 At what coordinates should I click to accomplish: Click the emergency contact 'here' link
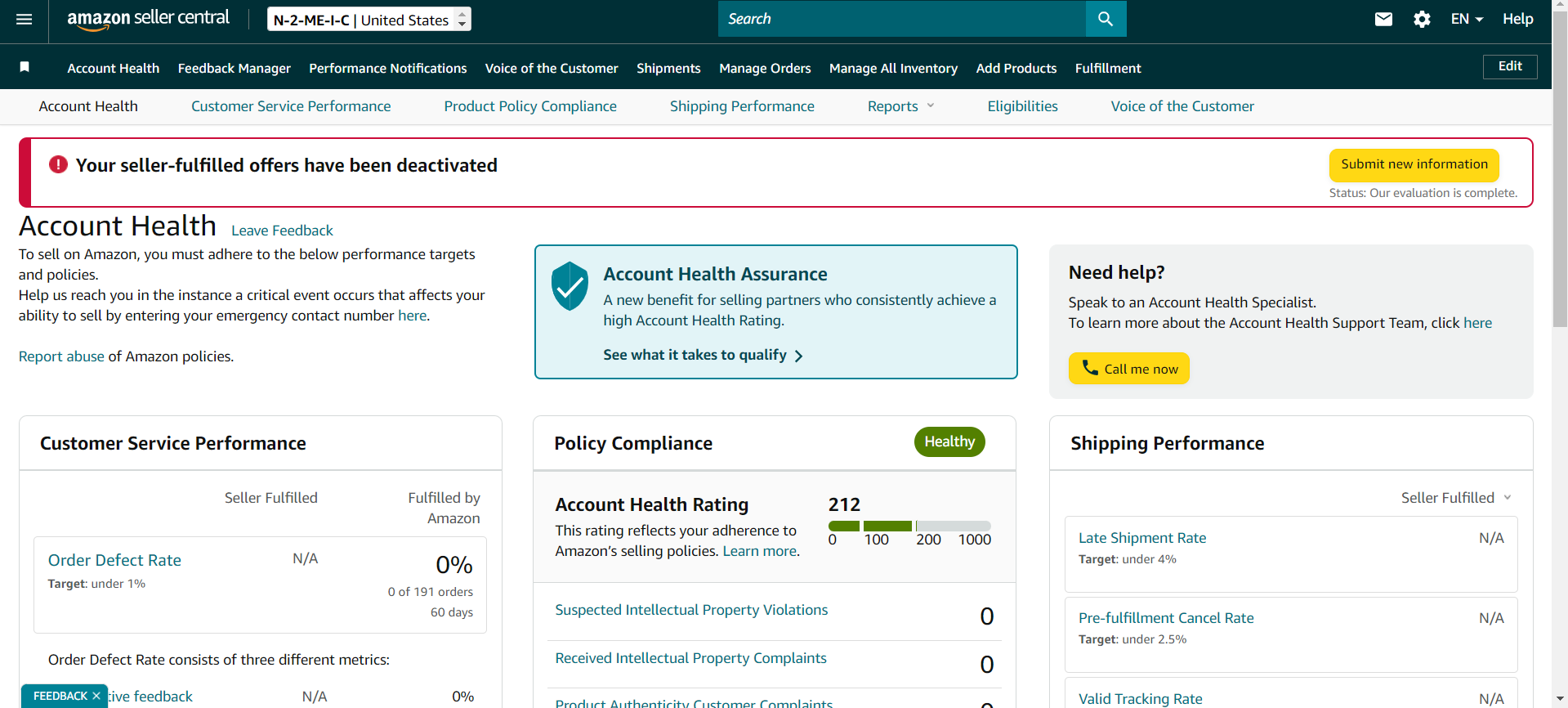point(413,316)
